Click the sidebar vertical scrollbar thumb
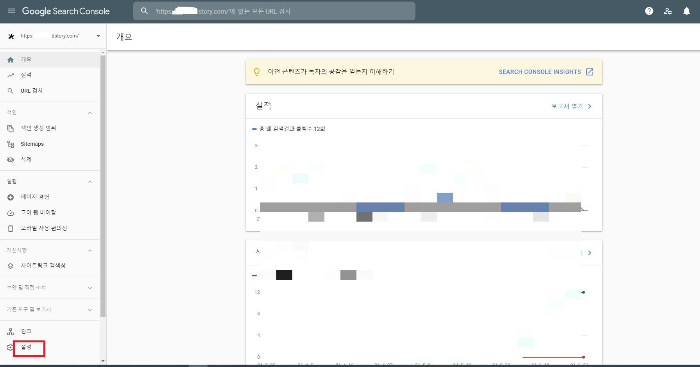 coord(103,185)
